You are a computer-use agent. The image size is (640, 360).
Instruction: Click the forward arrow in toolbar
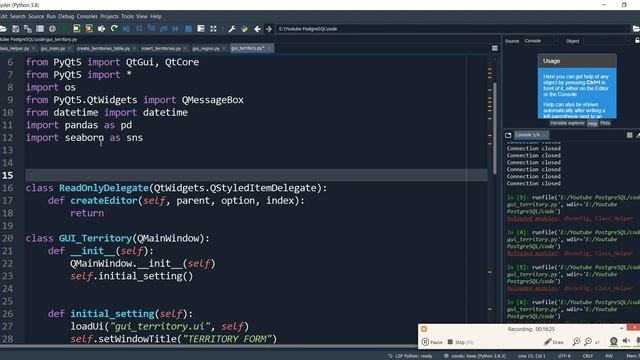pyautogui.click(x=269, y=29)
